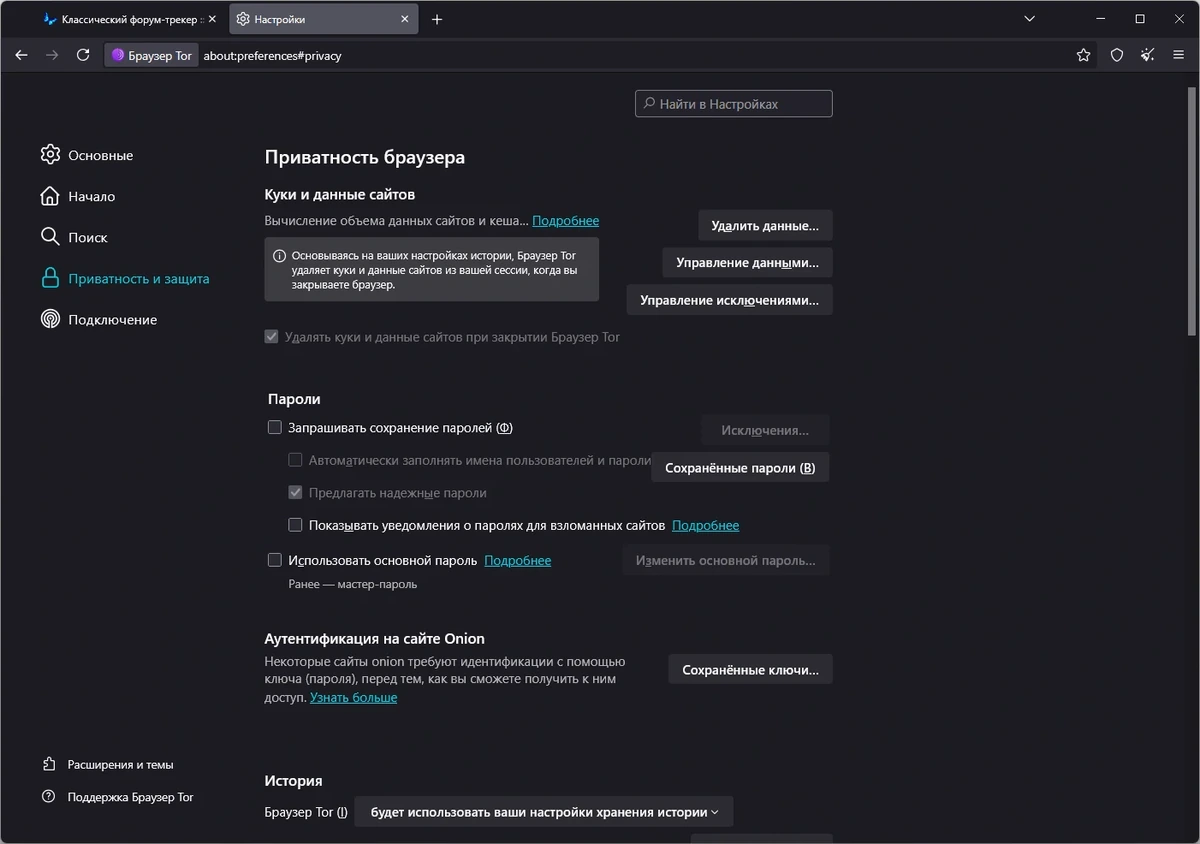Open Подробнее link about site data

point(565,220)
